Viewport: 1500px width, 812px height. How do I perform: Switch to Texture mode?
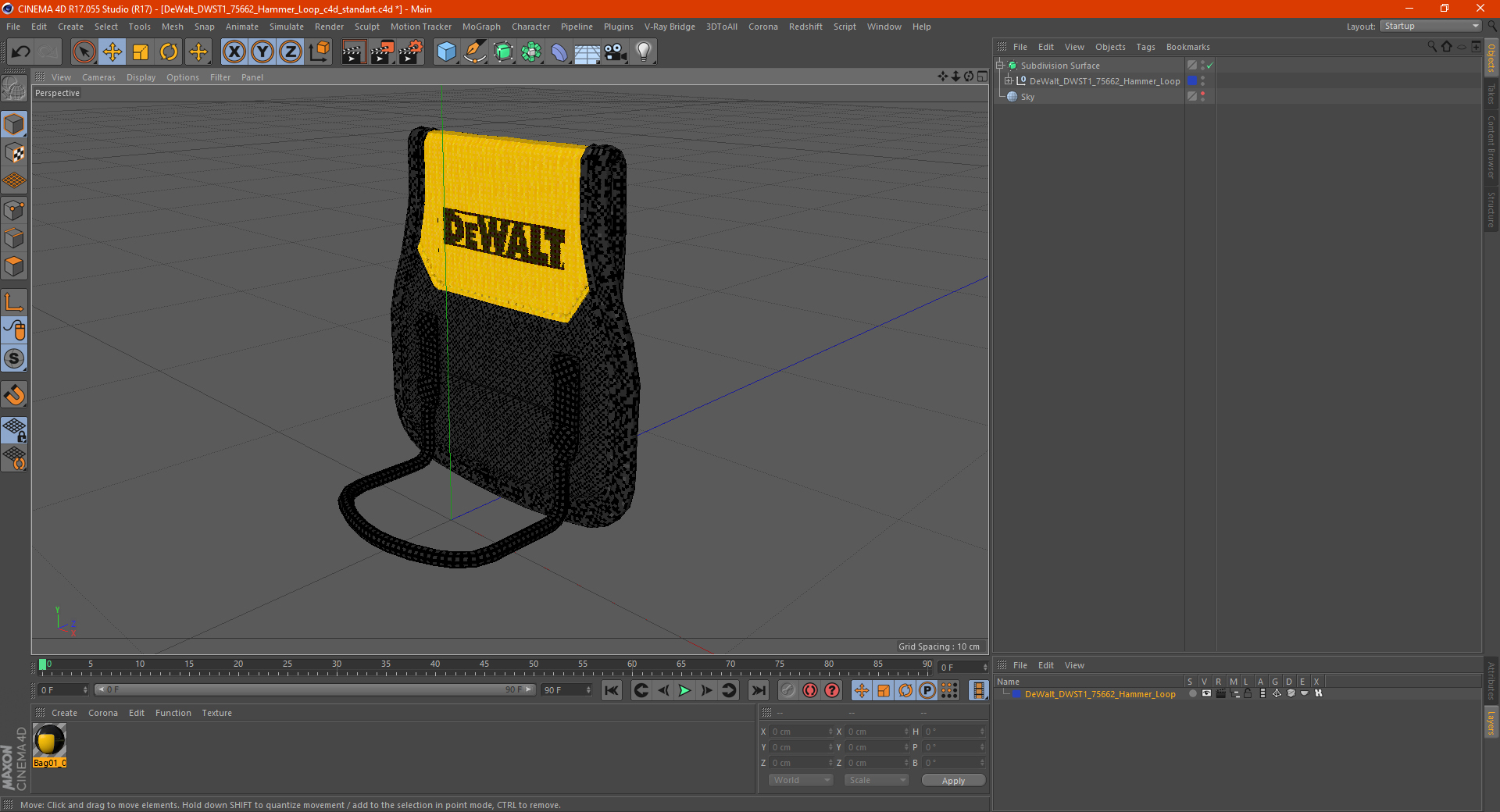click(14, 153)
